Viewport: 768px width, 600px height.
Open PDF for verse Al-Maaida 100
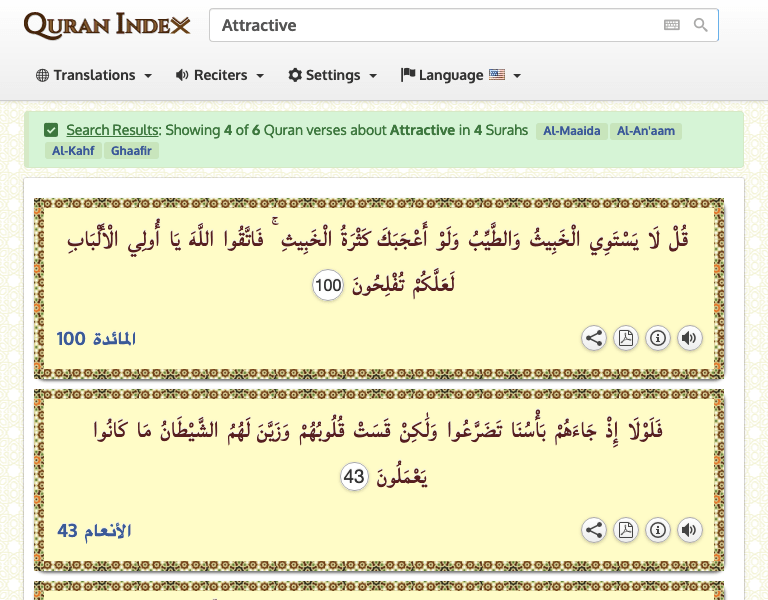626,338
